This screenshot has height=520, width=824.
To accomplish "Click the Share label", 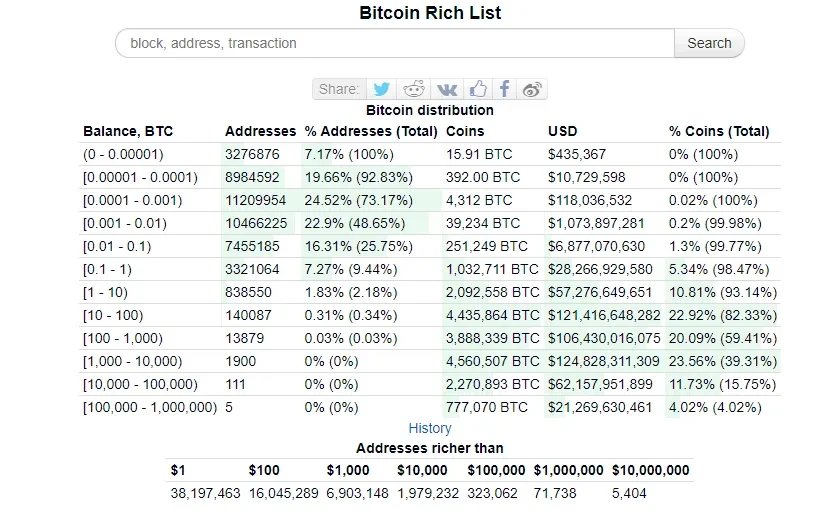I will [x=338, y=89].
